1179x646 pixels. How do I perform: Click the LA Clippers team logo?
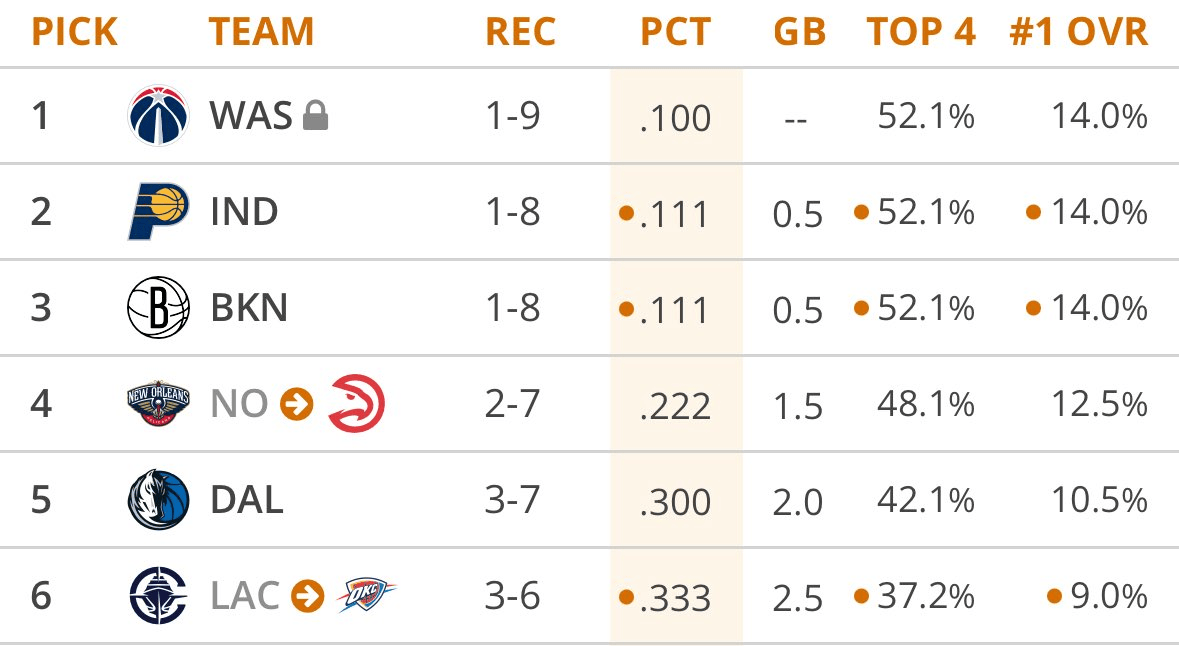[x=158, y=596]
